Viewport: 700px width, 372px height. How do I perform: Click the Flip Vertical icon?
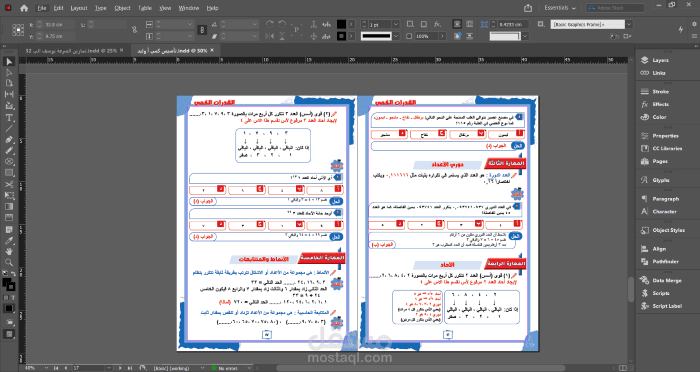point(282,36)
